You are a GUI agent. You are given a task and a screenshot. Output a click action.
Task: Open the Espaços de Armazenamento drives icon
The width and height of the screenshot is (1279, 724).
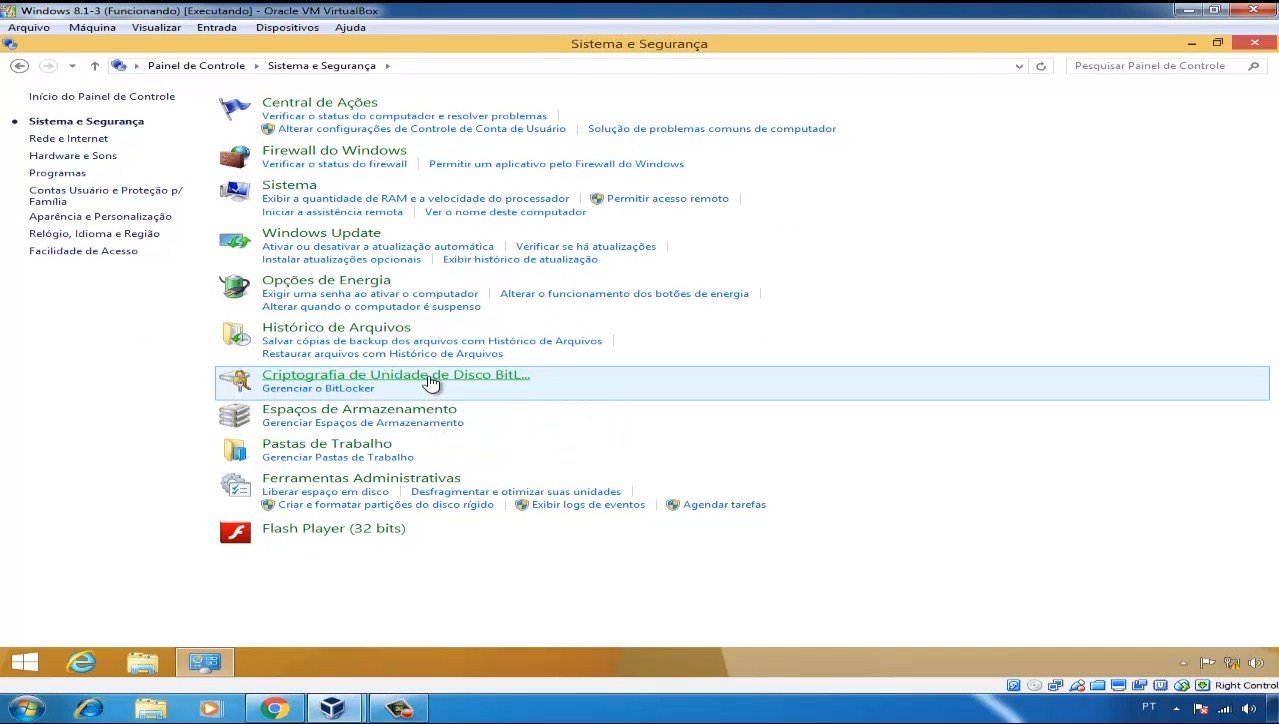click(x=235, y=415)
